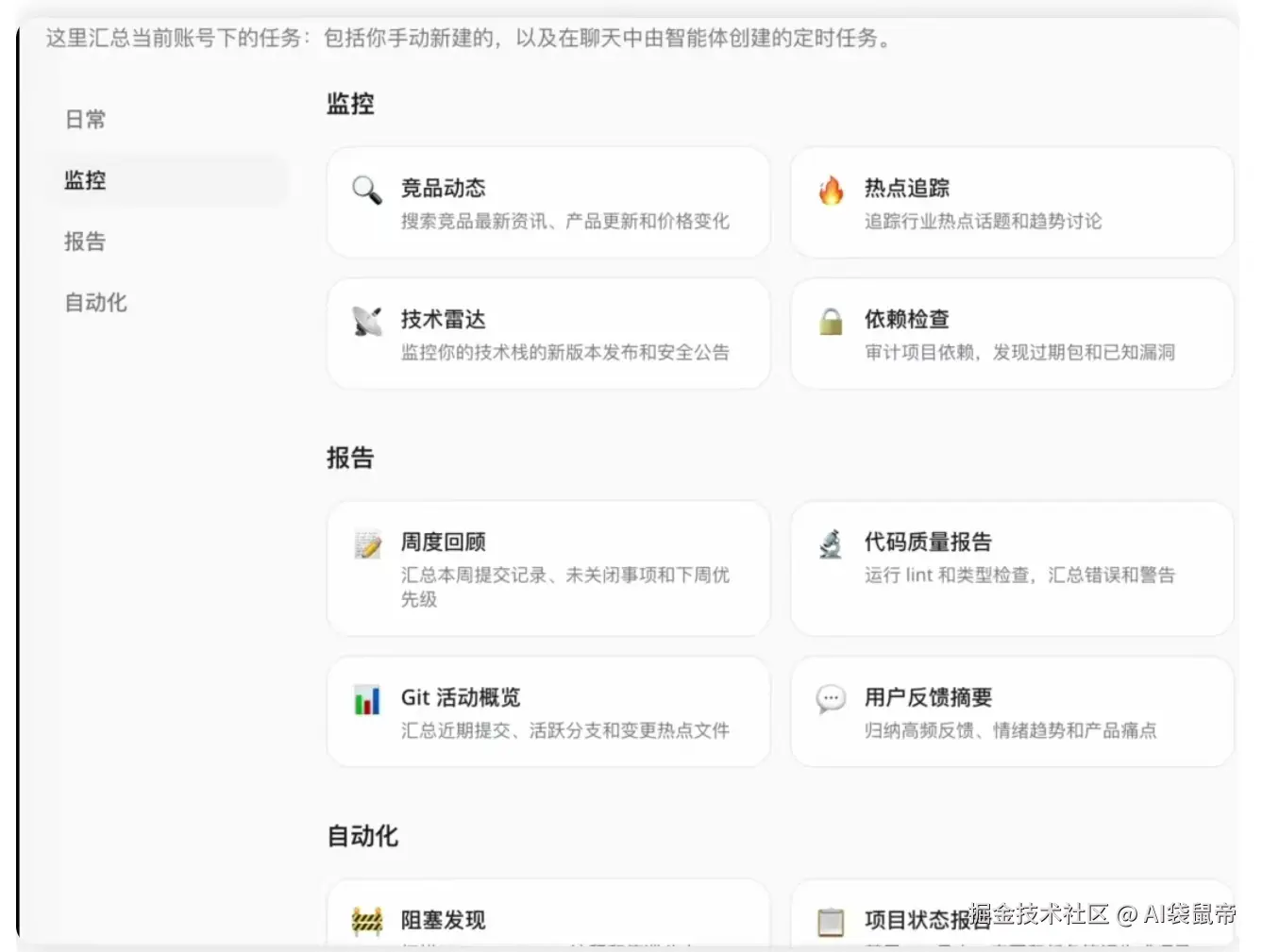
Task: Select 日常 in the sidebar
Action: [x=84, y=119]
